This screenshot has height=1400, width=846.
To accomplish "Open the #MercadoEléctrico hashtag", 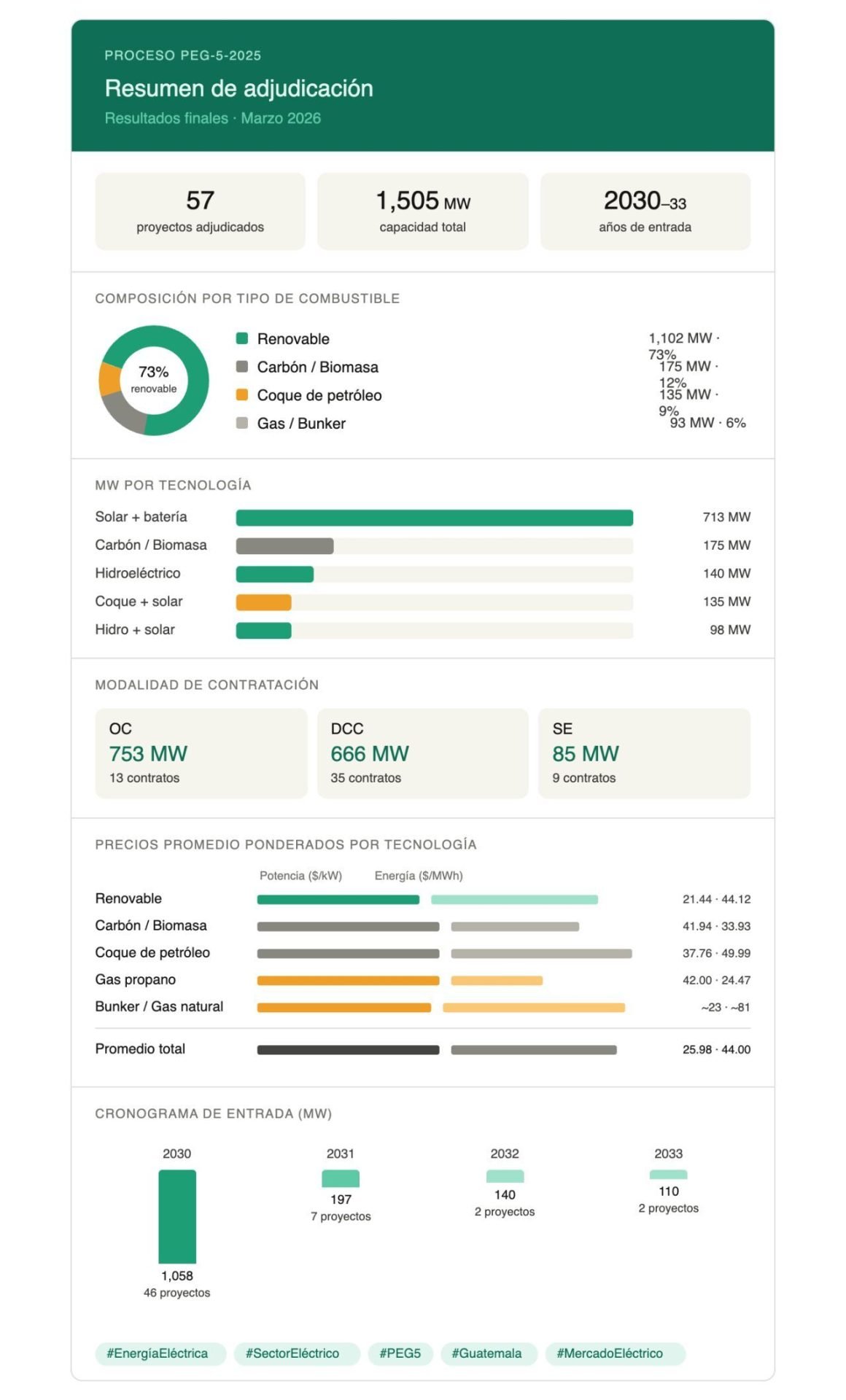I will 610,1353.
